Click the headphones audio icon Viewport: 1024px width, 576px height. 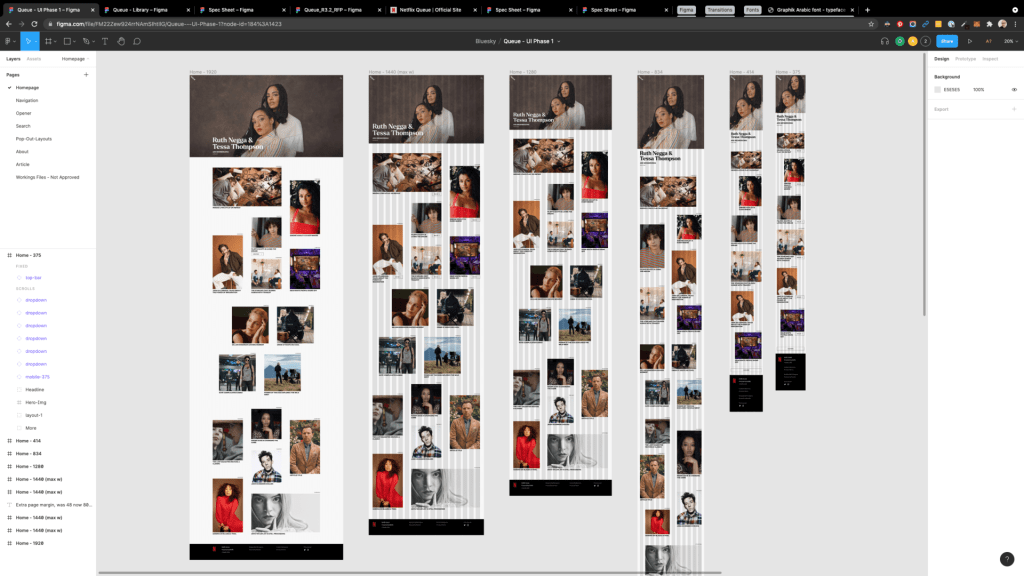click(x=885, y=41)
